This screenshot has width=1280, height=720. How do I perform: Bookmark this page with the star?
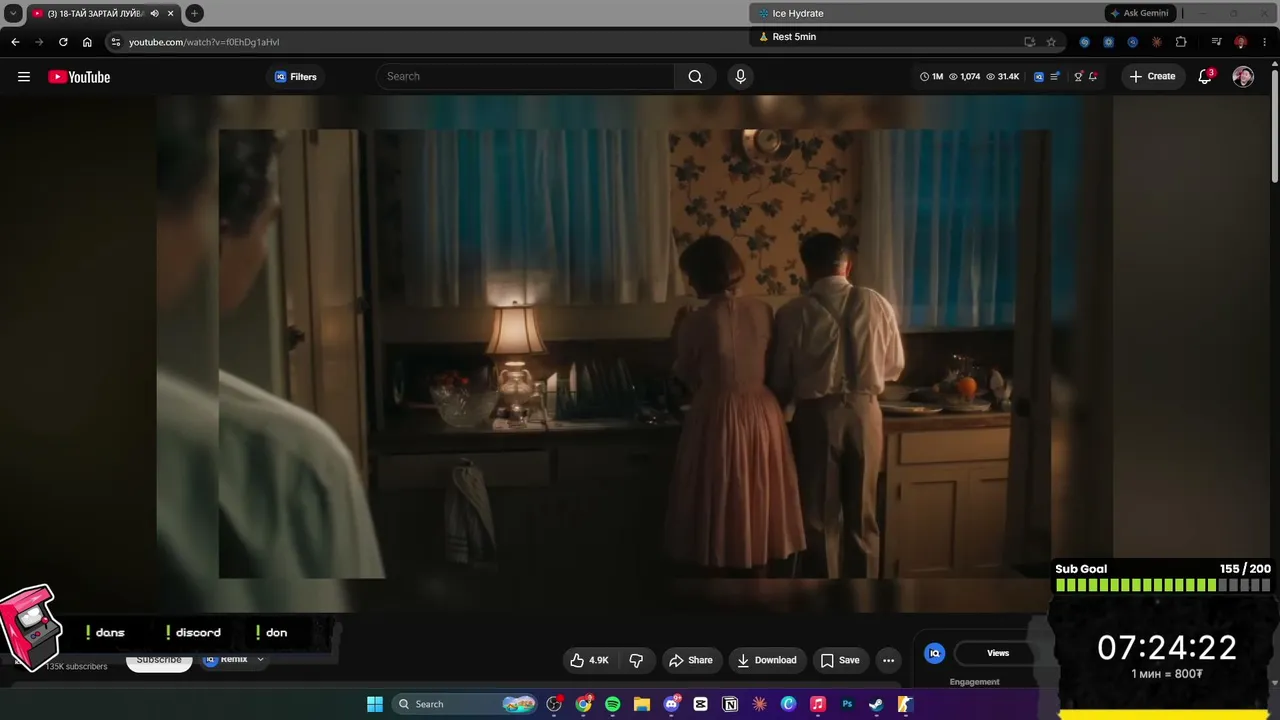click(1051, 42)
